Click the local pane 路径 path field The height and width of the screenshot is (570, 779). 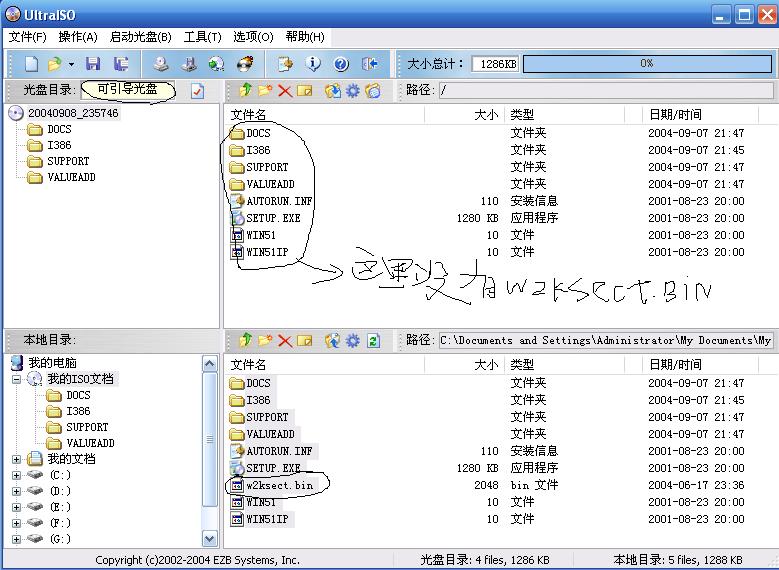click(606, 340)
